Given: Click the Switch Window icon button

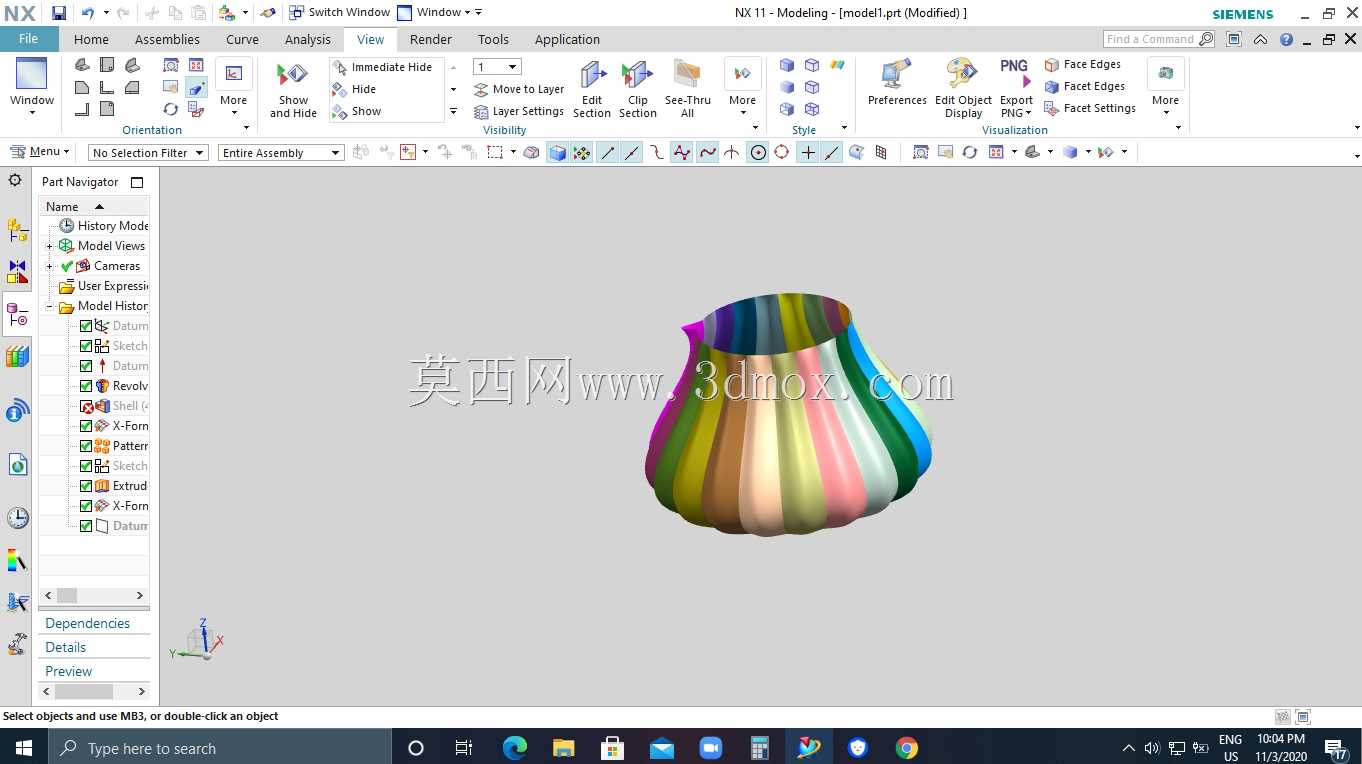Looking at the screenshot, I should 339,13.
